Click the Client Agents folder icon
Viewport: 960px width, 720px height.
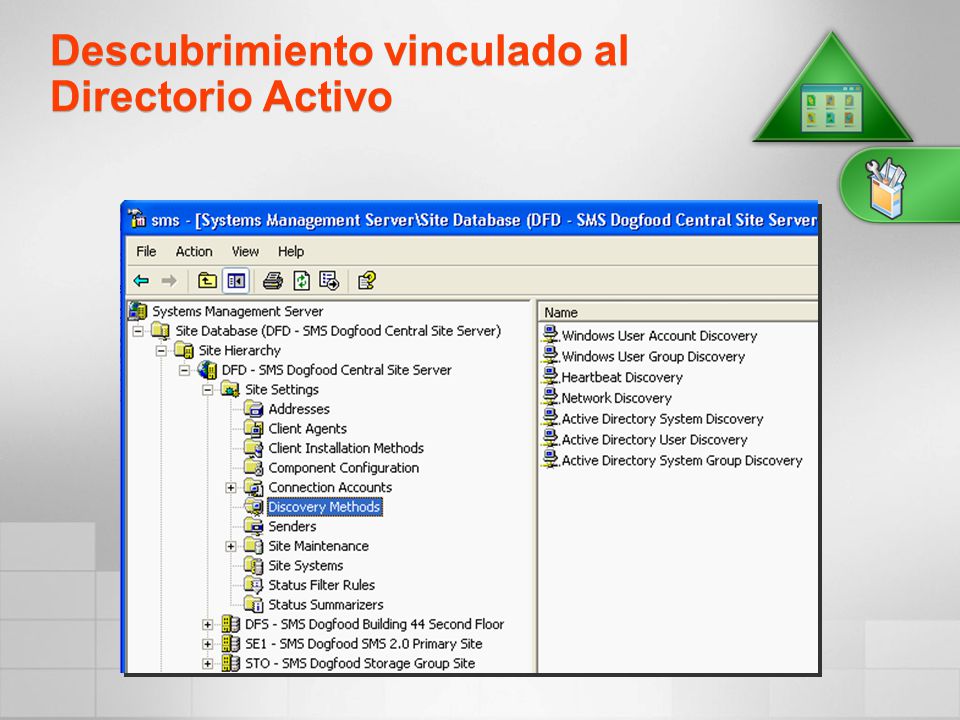tap(253, 429)
